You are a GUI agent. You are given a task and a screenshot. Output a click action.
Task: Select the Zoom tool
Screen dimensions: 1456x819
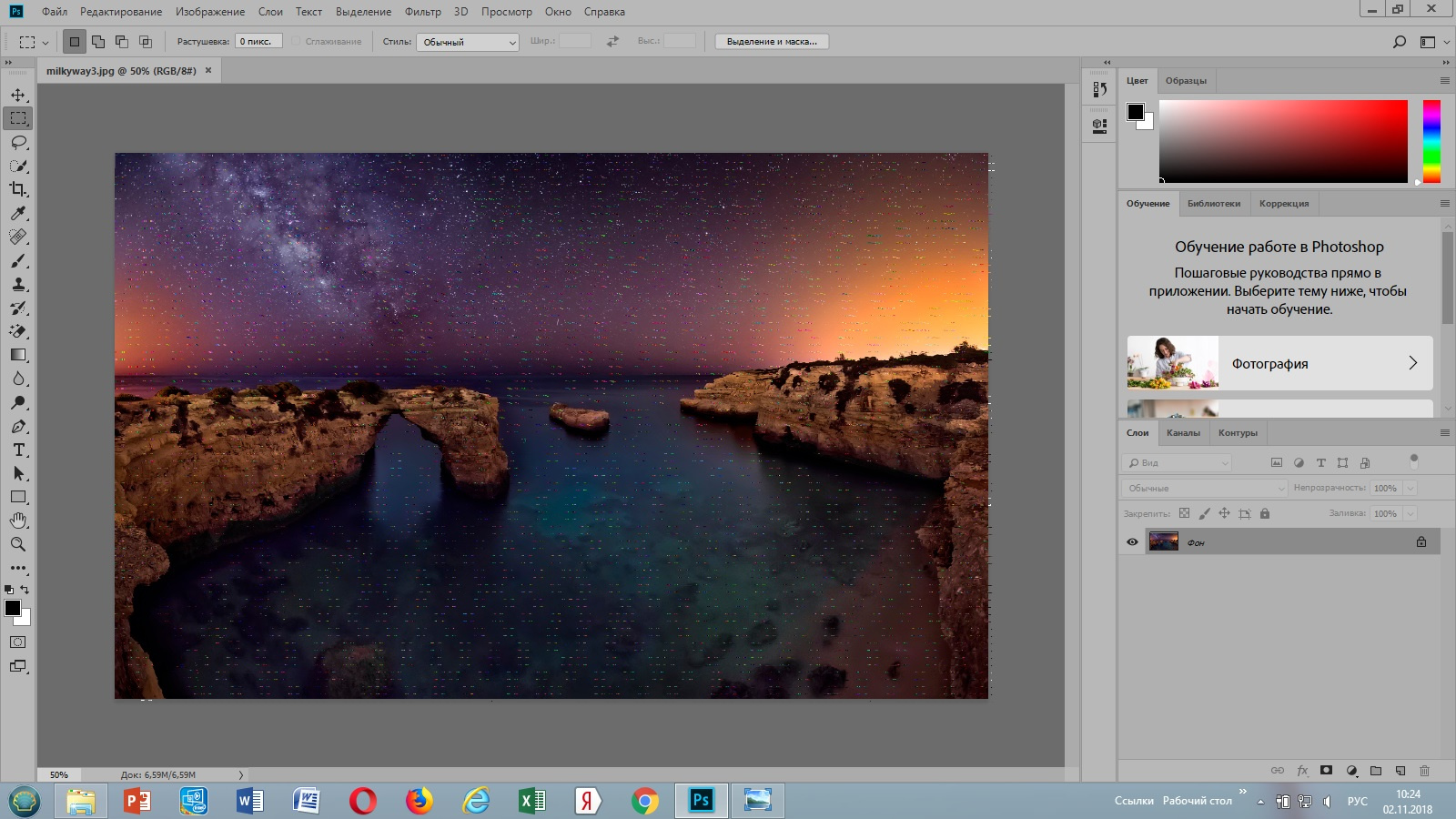(x=18, y=544)
